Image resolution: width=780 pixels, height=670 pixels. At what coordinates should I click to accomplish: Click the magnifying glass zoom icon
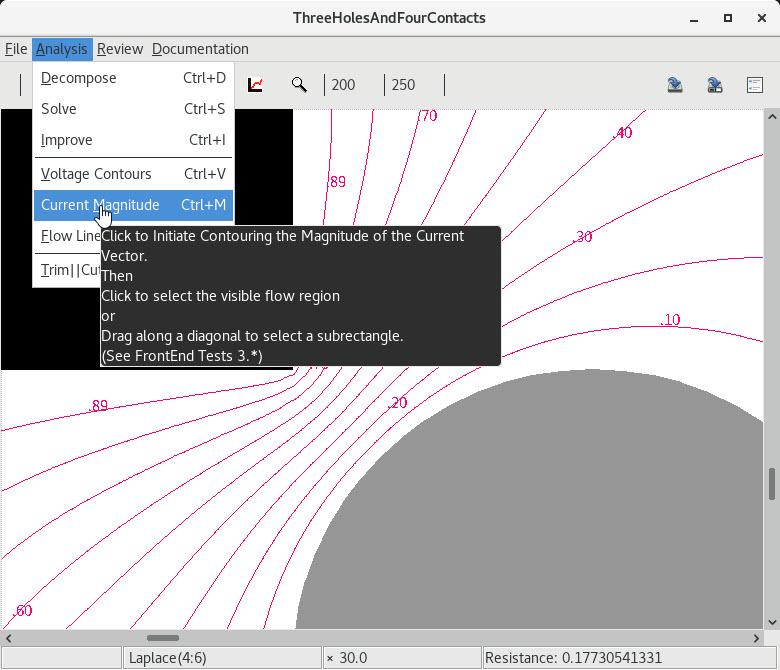[x=299, y=85]
